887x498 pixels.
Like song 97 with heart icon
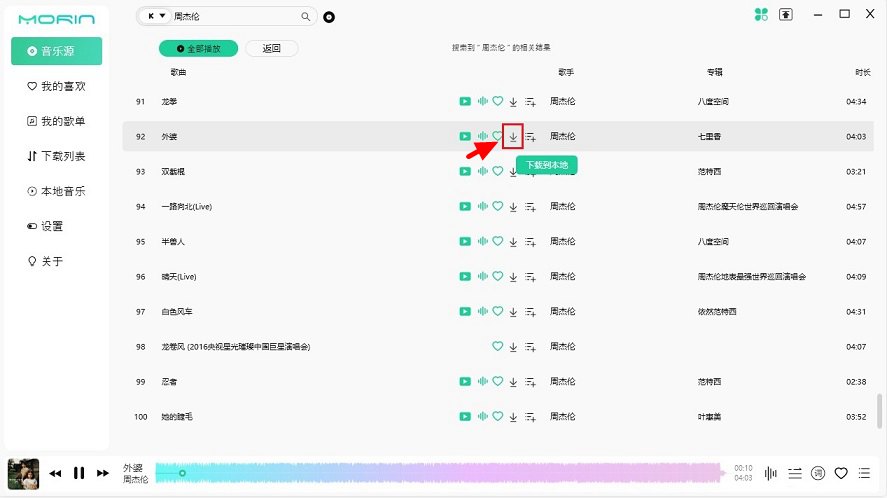497,311
